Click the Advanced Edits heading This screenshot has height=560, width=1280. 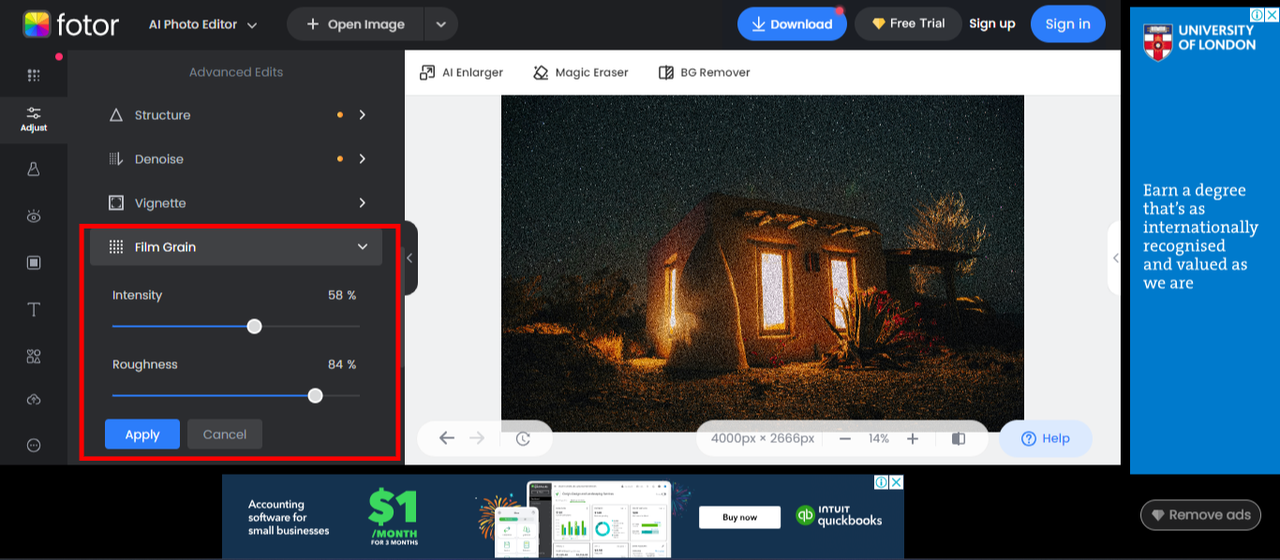coord(236,72)
